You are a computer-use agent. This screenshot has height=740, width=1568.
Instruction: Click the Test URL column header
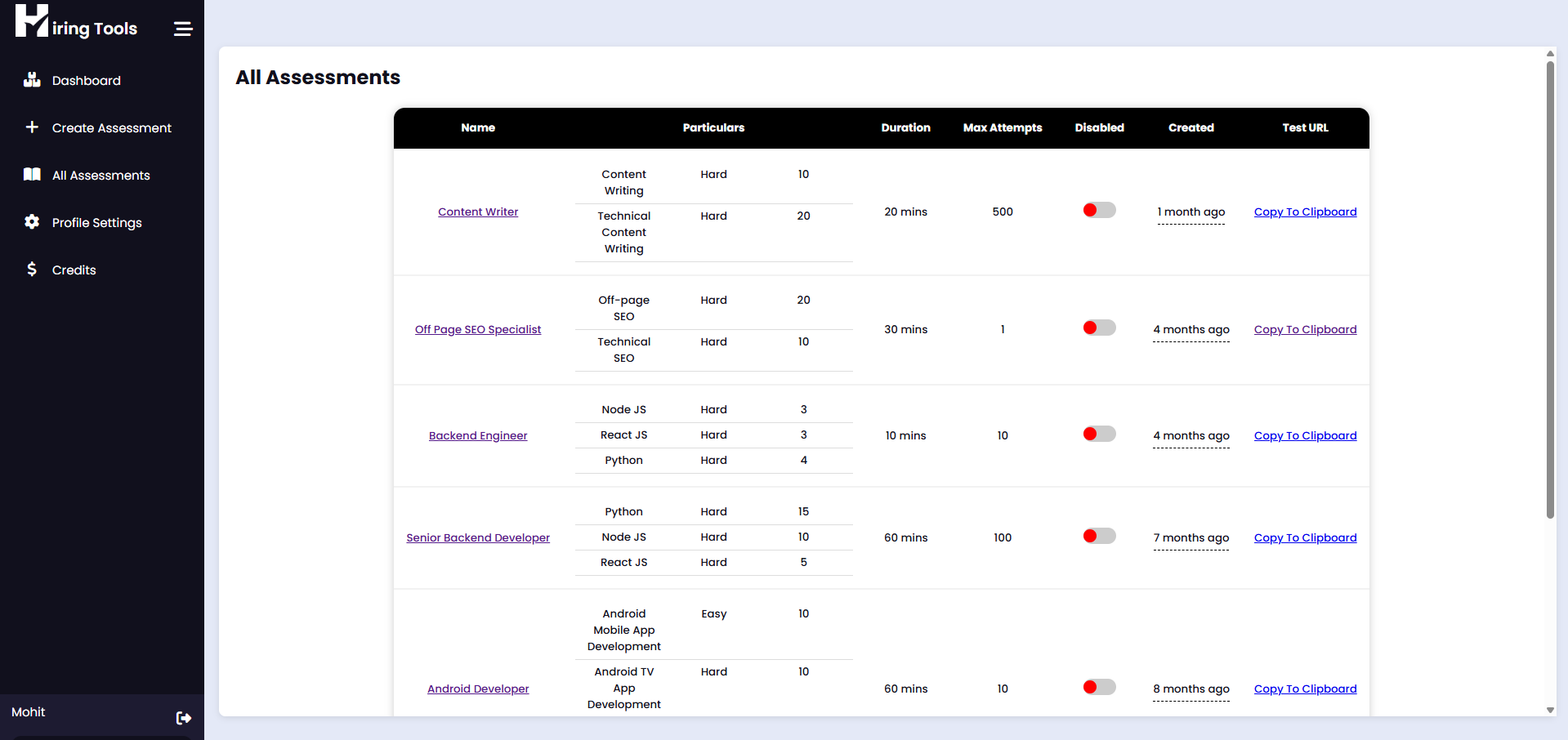click(1305, 127)
